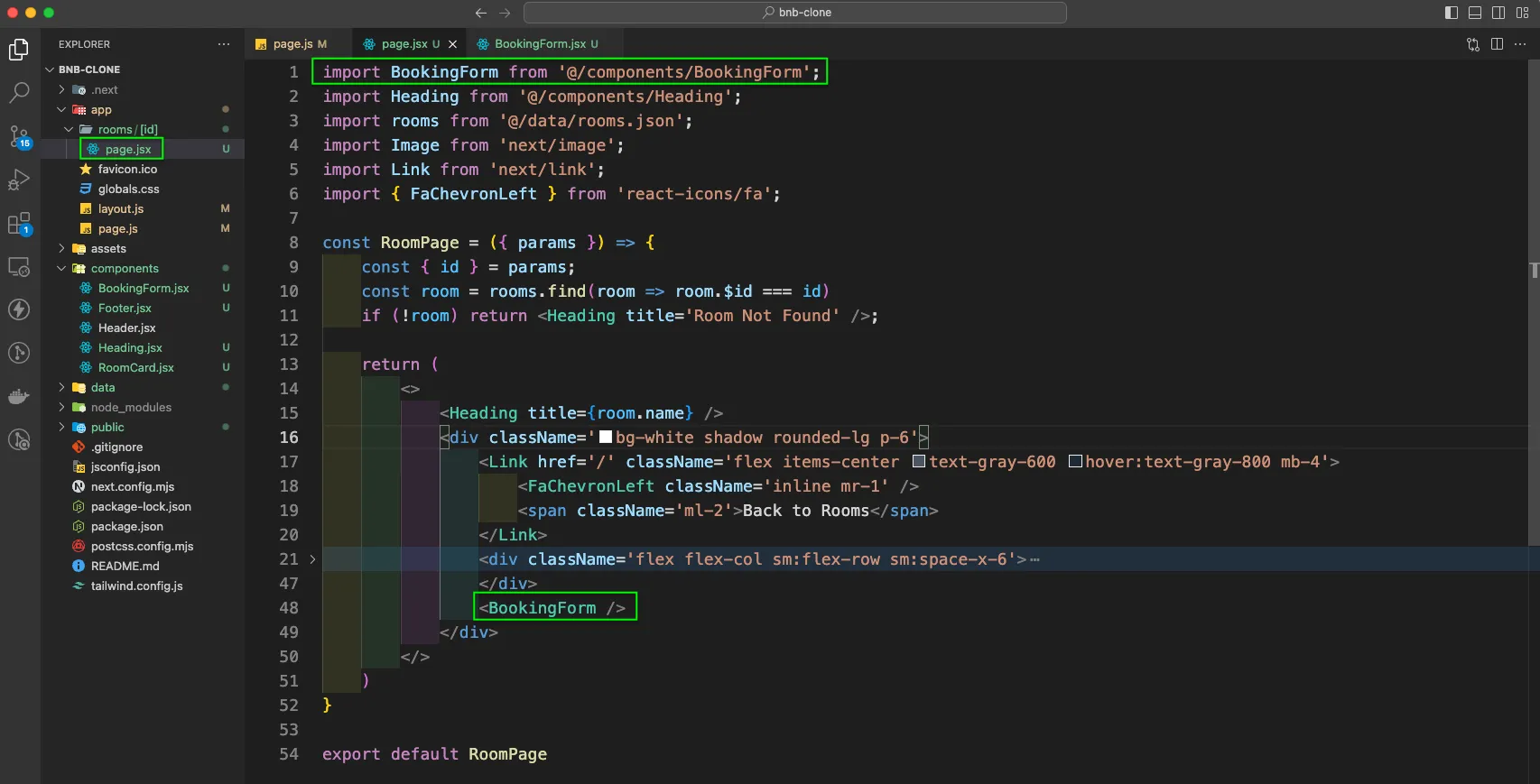Open the Thunder Client lightning icon

coord(19,309)
